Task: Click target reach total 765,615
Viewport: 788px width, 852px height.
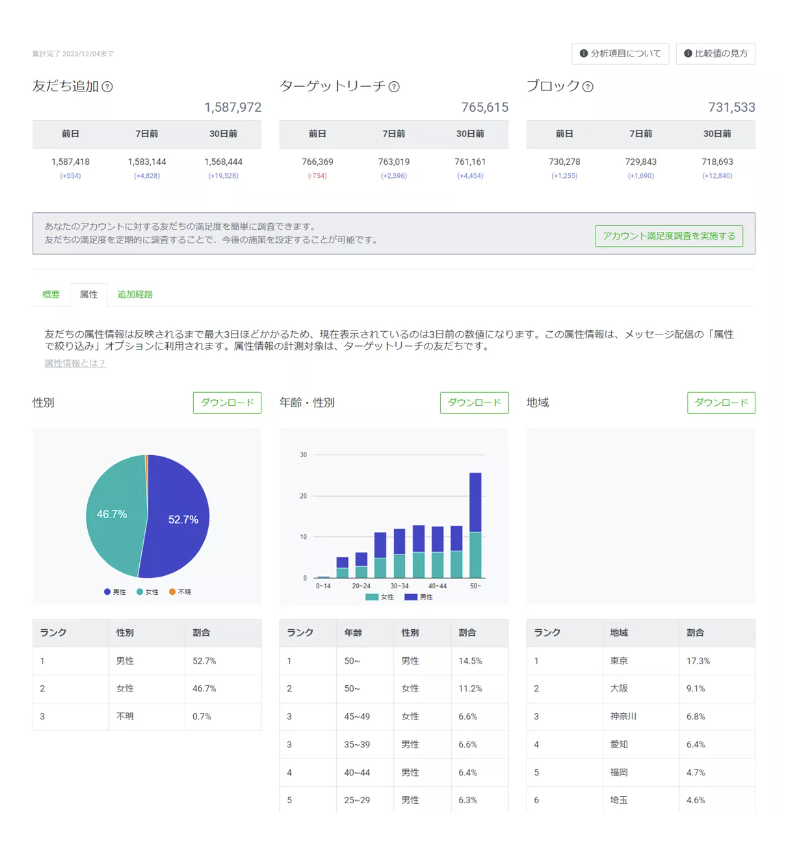Action: [x=485, y=107]
